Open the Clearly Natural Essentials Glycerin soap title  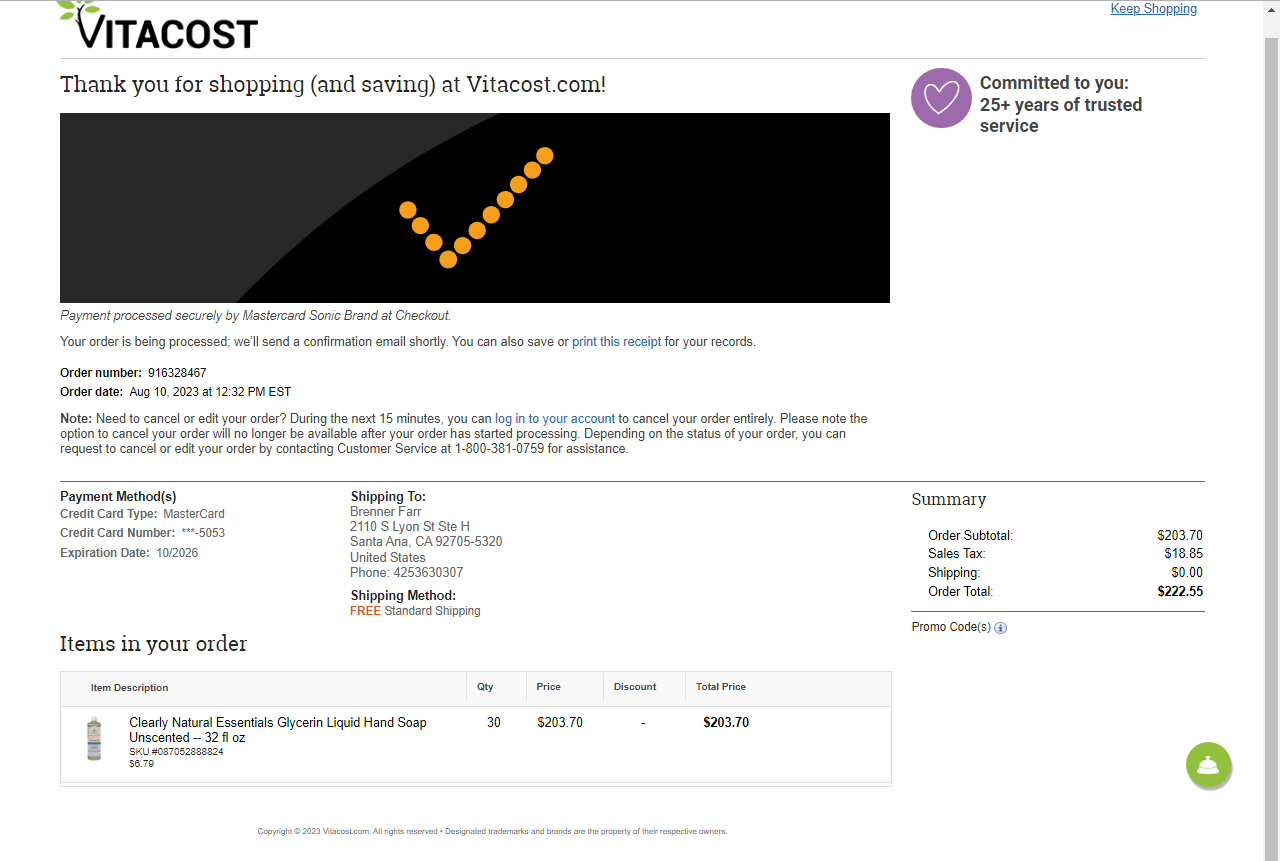tap(278, 730)
